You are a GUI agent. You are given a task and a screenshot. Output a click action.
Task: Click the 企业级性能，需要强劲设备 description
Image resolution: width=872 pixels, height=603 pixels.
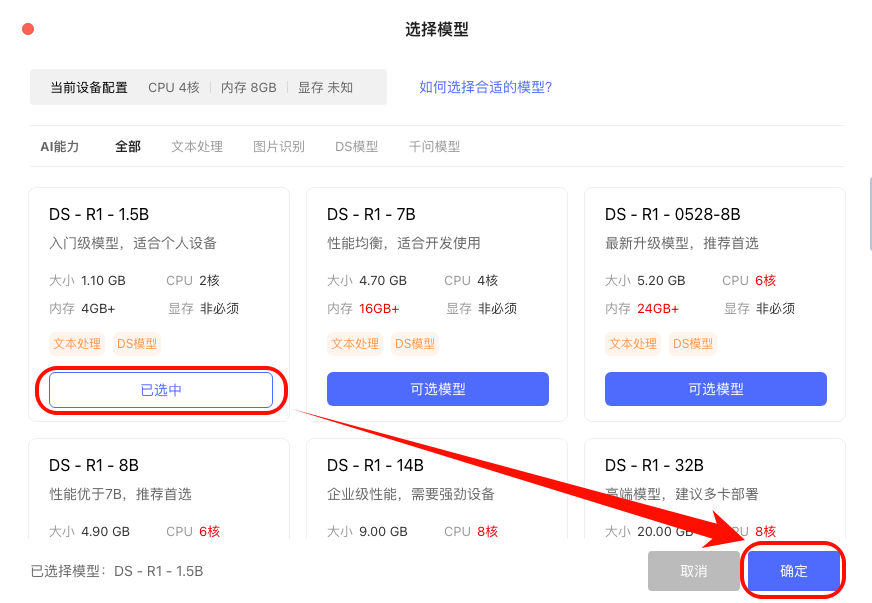coord(411,494)
